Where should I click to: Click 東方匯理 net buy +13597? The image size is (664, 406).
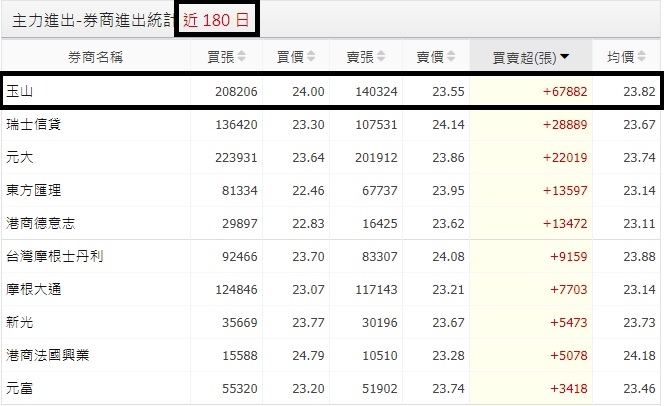(x=565, y=191)
